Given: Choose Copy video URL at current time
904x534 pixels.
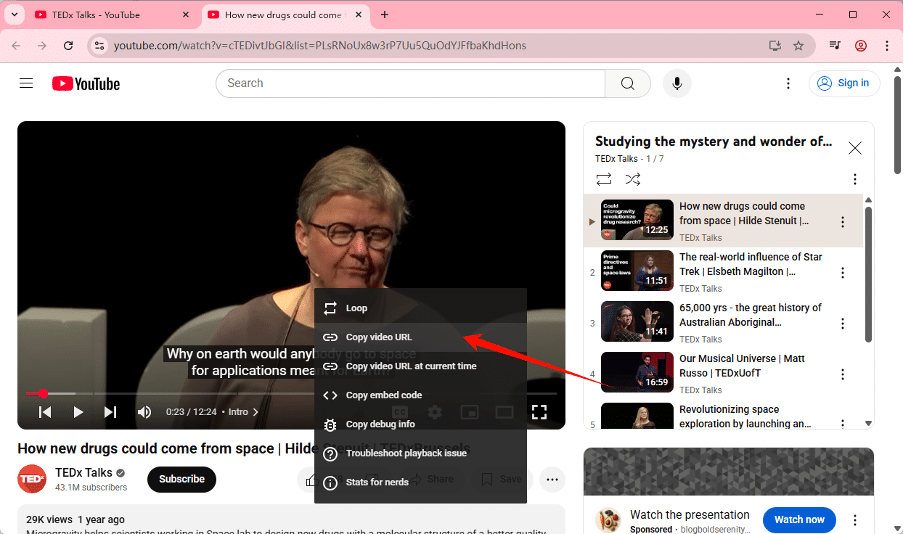Looking at the screenshot, I should click(x=420, y=366).
